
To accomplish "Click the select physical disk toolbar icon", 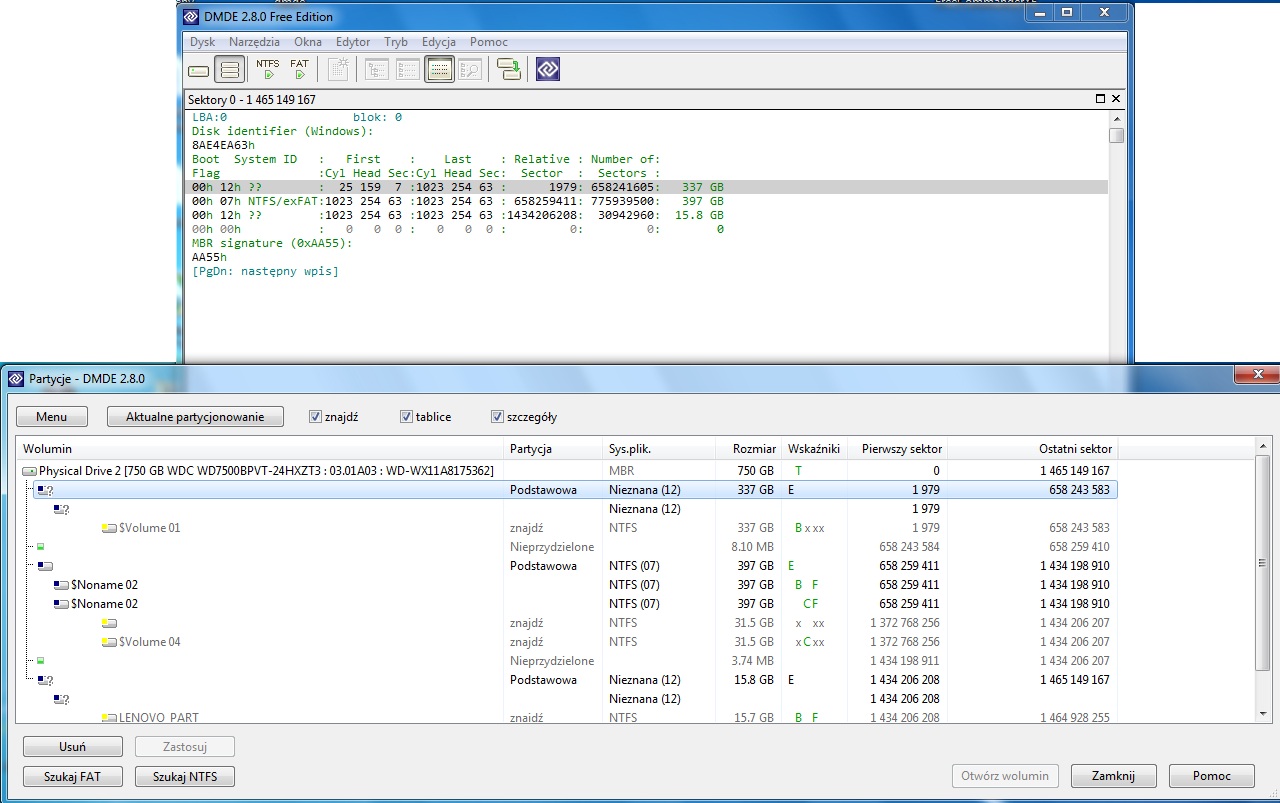I will [199, 70].
